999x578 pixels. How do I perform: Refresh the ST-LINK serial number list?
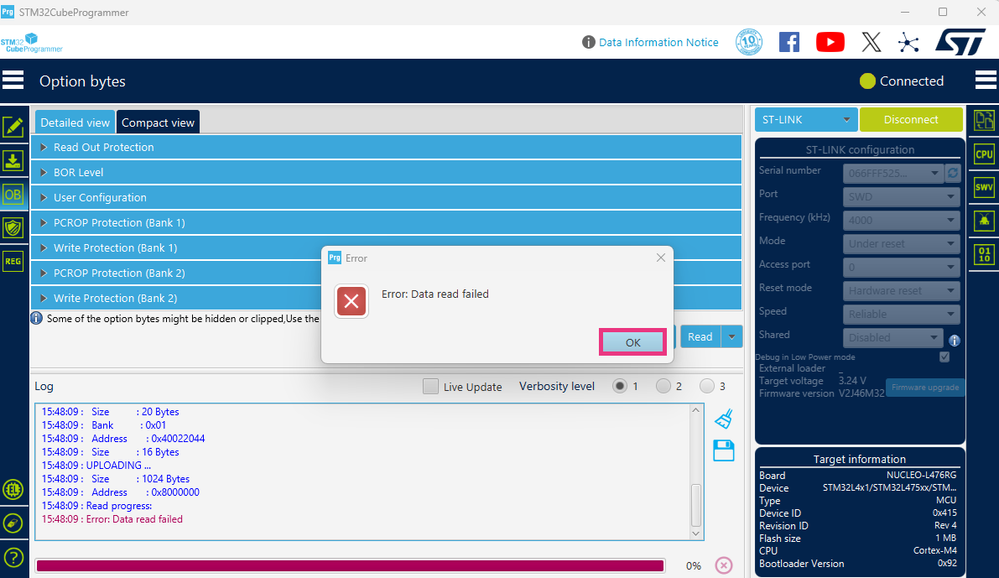coord(952,173)
